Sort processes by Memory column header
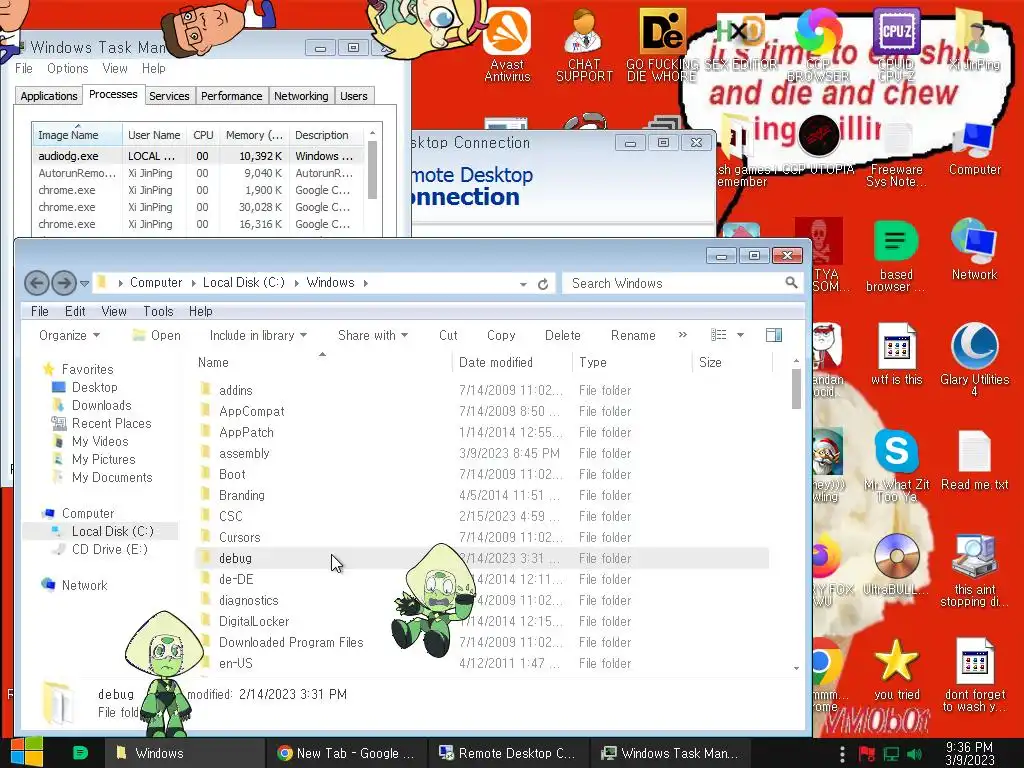Image resolution: width=1024 pixels, height=768 pixels. (x=254, y=135)
